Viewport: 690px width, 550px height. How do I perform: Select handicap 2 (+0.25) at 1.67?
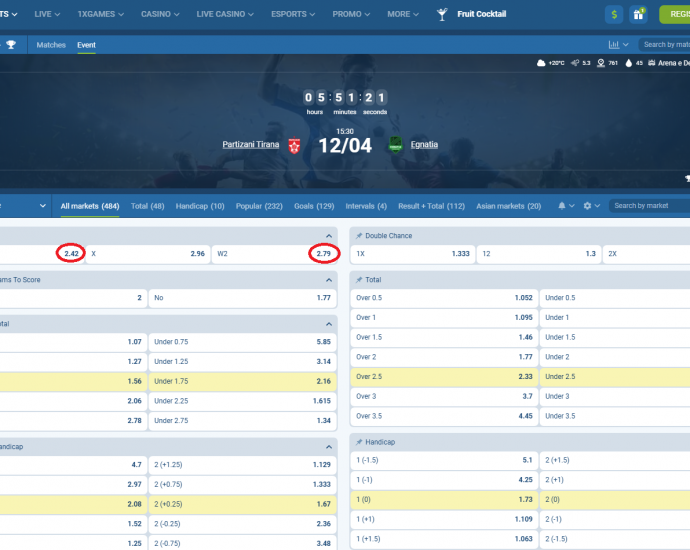pos(242,504)
